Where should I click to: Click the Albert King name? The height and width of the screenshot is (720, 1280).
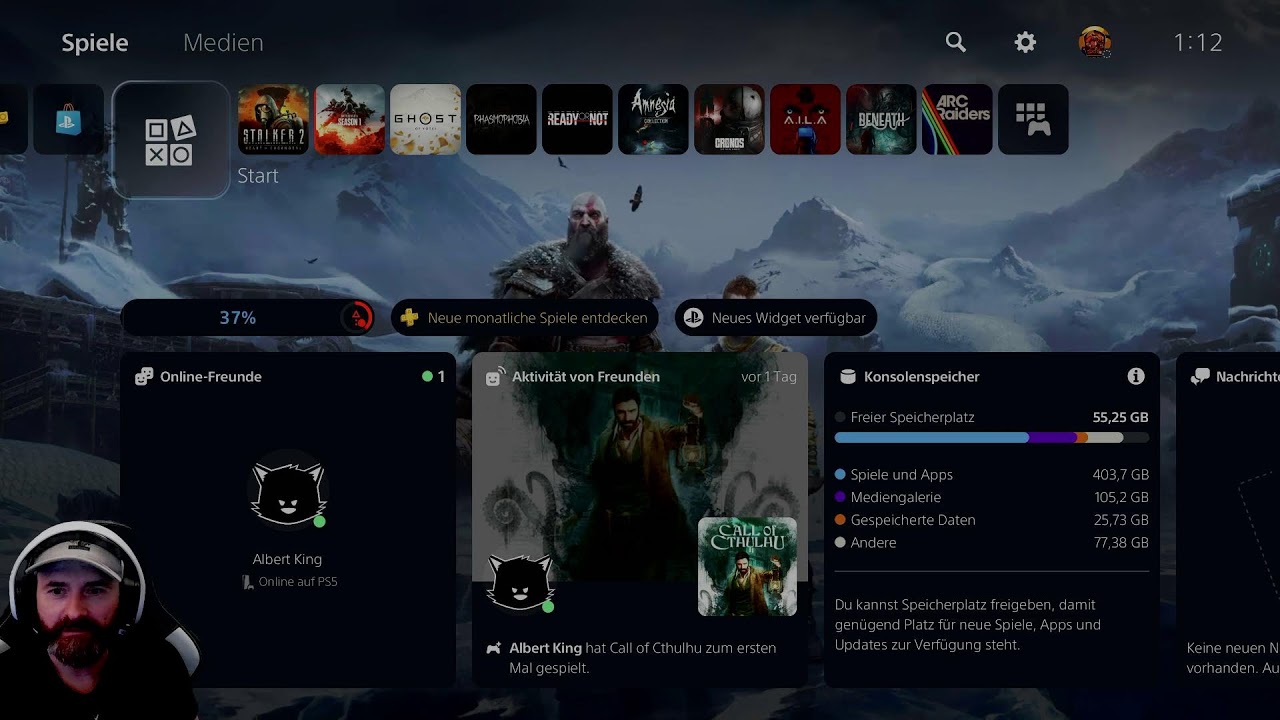pyautogui.click(x=288, y=559)
